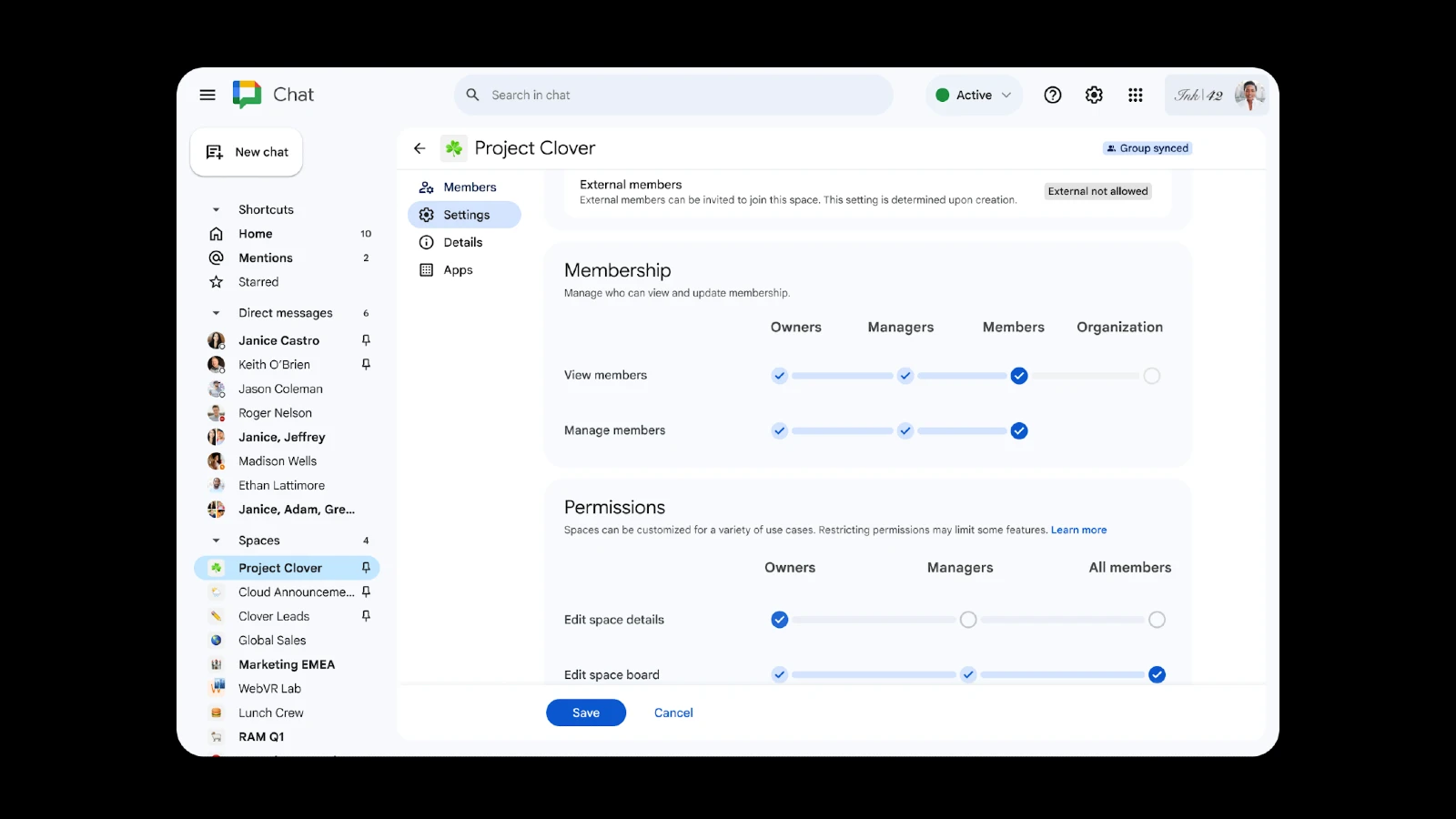Pin toggle for Janice Castro conversation

click(x=366, y=340)
